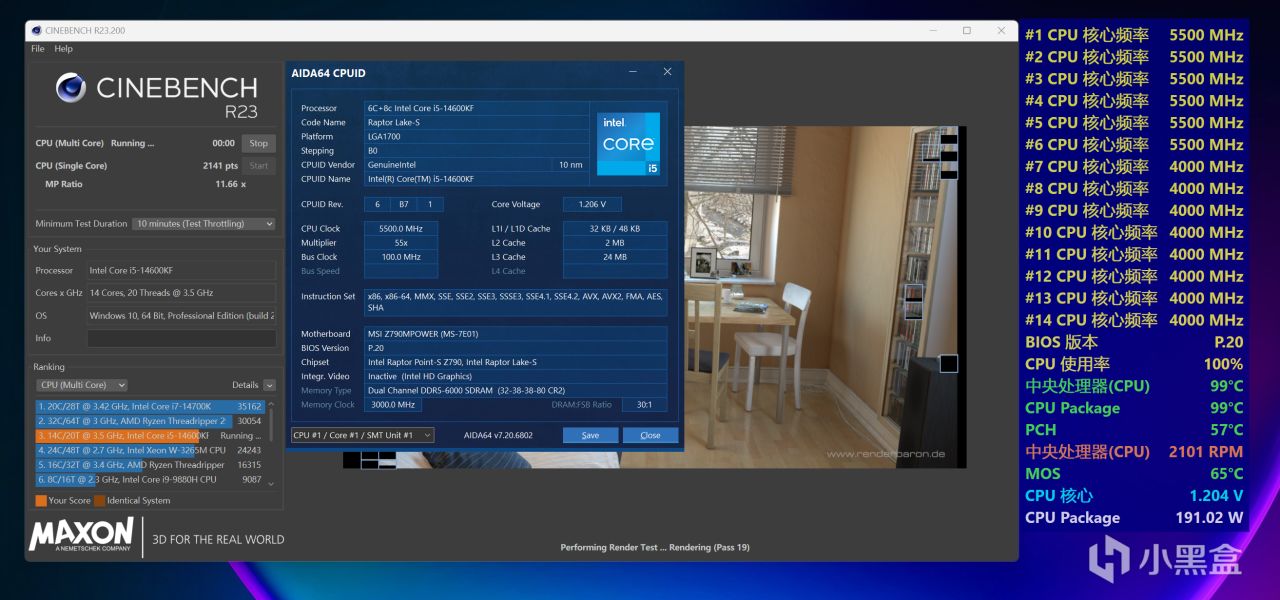Open the Minimum Test Duration dropdown
Image resolution: width=1280 pixels, height=600 pixels.
tap(204, 224)
